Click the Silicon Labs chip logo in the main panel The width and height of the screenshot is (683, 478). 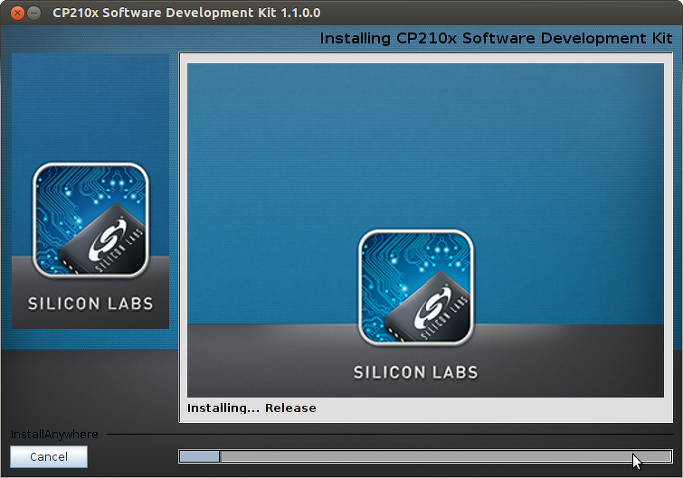pyautogui.click(x=416, y=288)
